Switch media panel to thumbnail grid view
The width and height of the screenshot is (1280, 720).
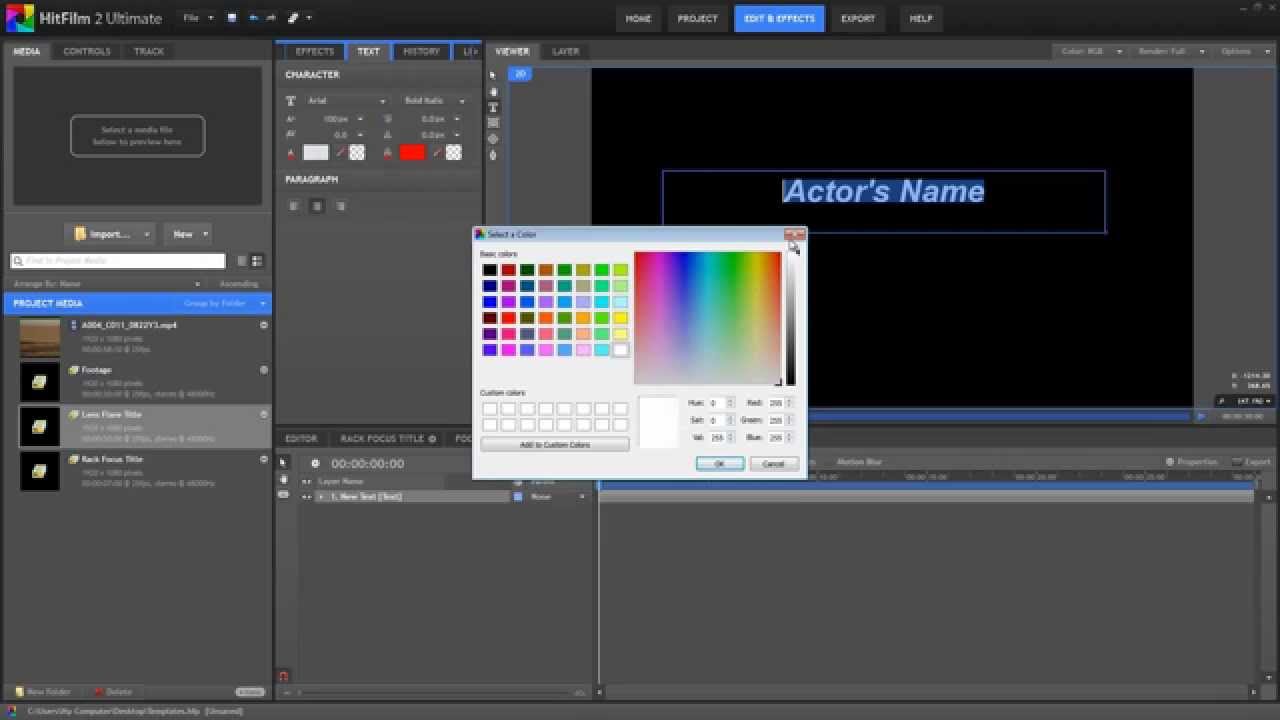click(257, 261)
